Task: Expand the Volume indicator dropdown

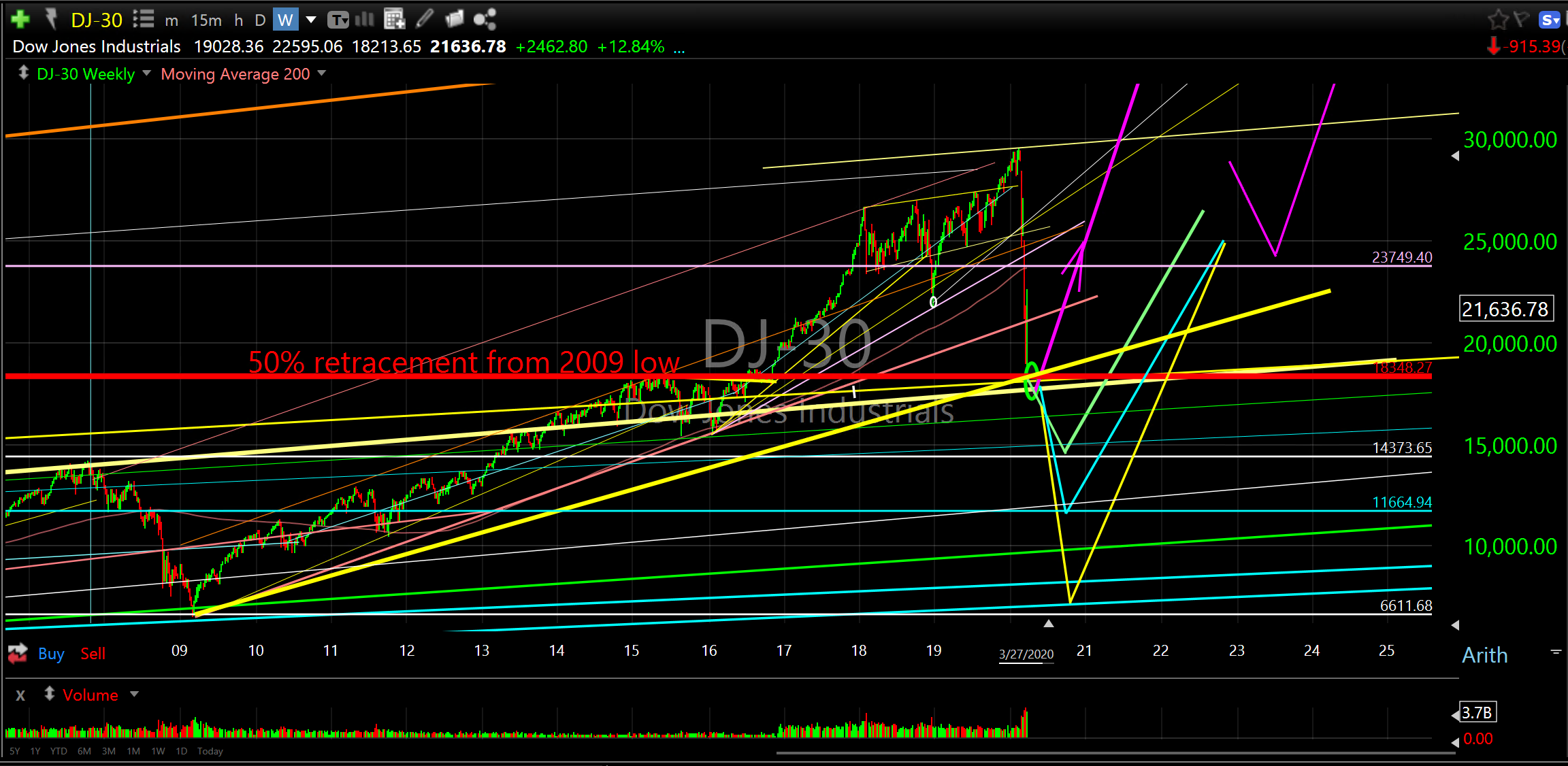Action: pyautogui.click(x=134, y=694)
